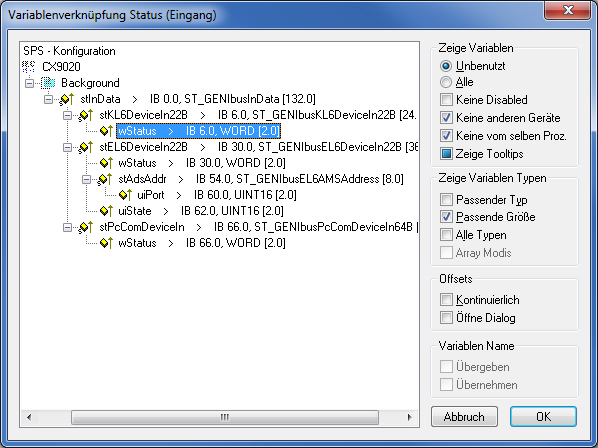The height and width of the screenshot is (448, 598).
Task: Collapse the Background tree node
Action: (x=29, y=83)
